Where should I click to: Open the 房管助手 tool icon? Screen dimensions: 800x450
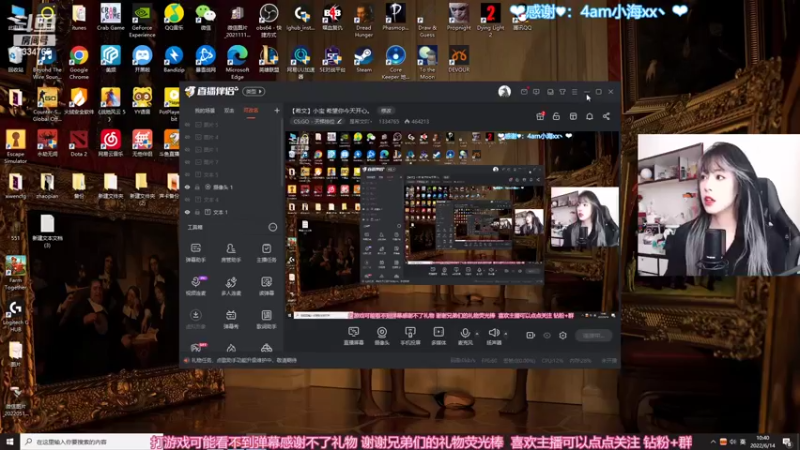(x=231, y=252)
